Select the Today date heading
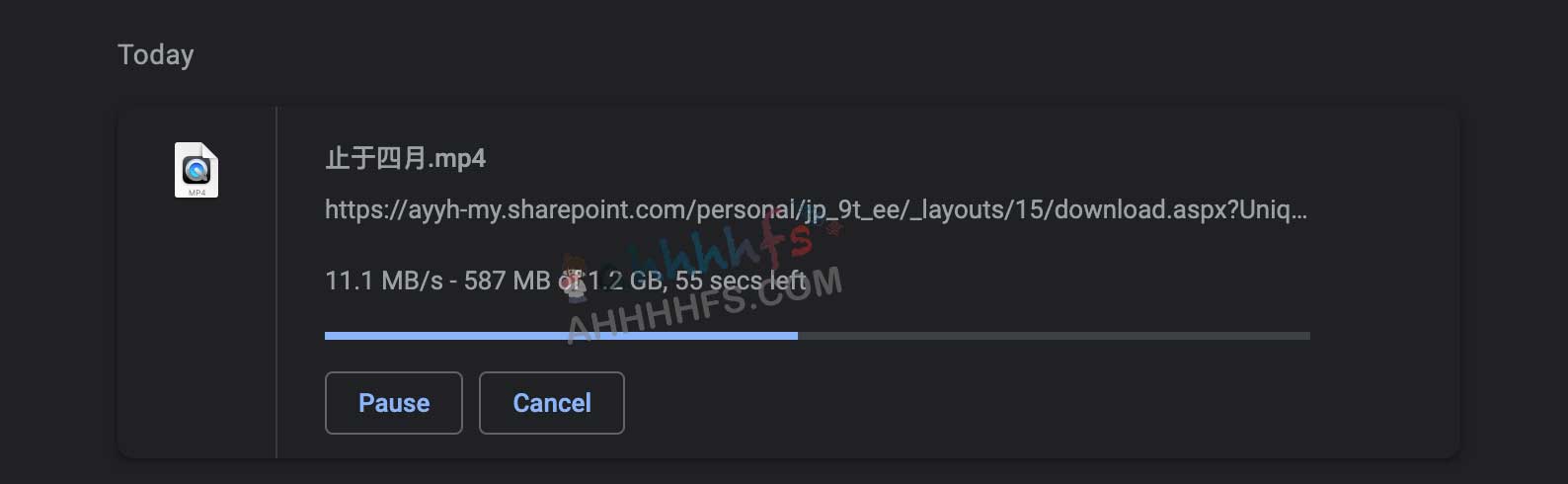 (156, 55)
